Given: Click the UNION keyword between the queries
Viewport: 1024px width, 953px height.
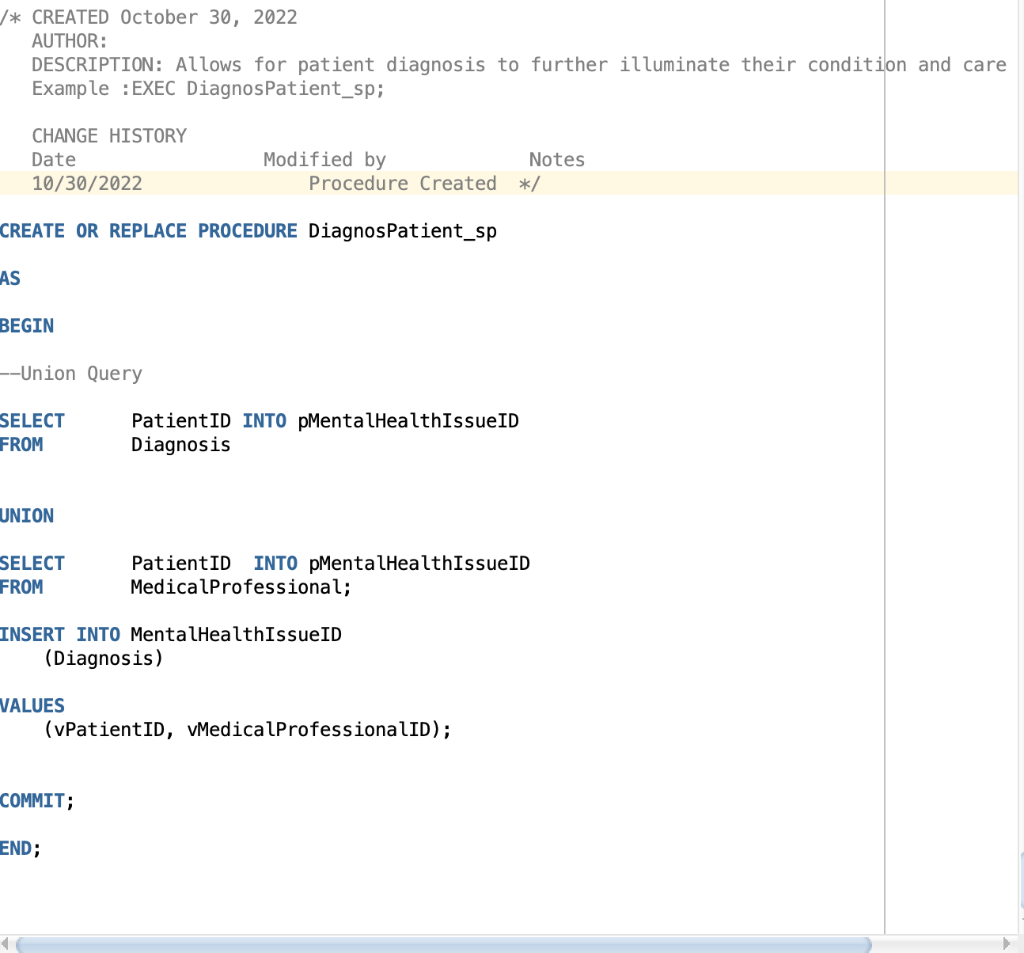Looking at the screenshot, I should [27, 515].
